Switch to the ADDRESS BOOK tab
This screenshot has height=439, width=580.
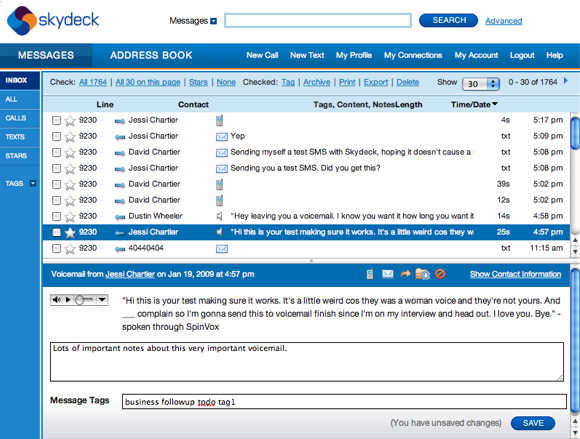click(x=151, y=55)
